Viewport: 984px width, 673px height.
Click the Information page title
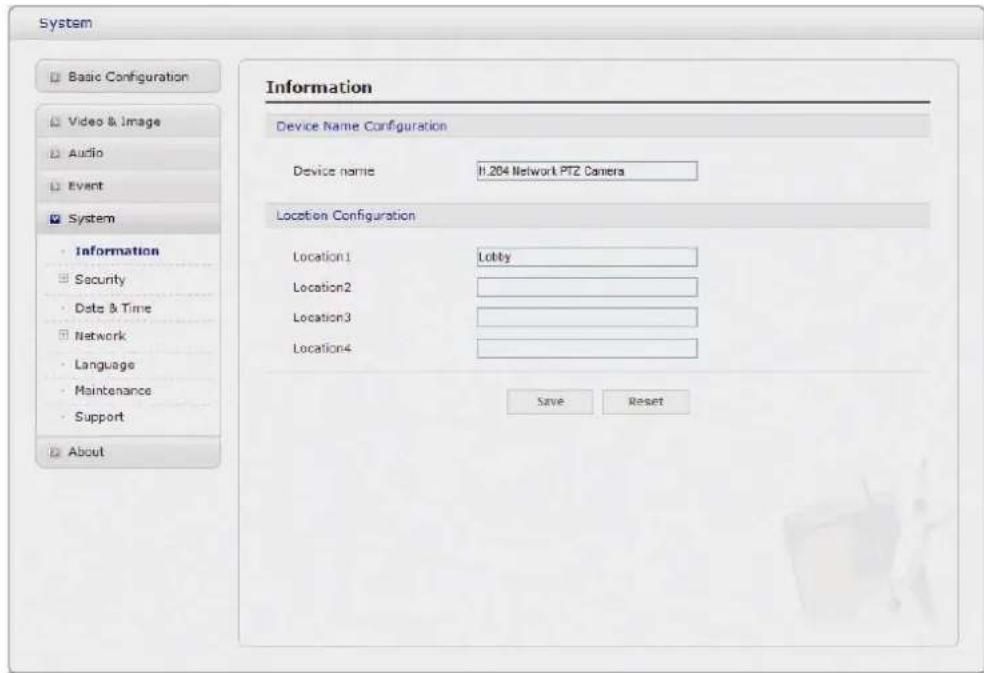[319, 87]
